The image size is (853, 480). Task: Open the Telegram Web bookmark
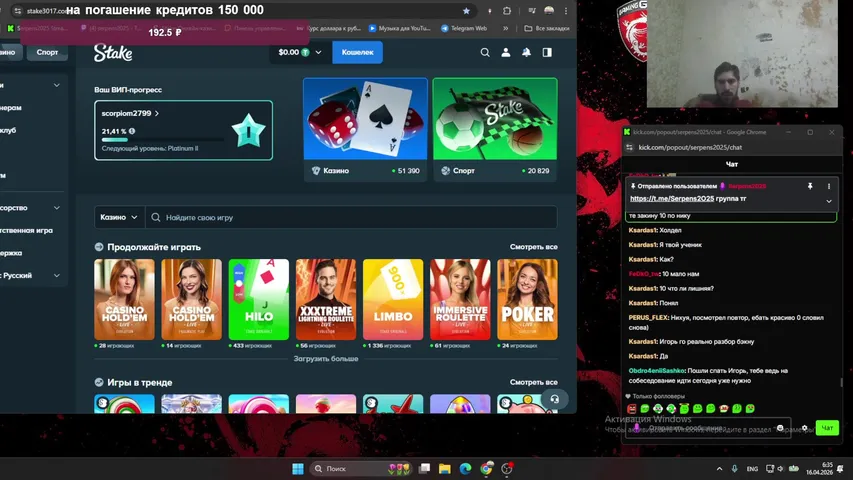[x=464, y=28]
